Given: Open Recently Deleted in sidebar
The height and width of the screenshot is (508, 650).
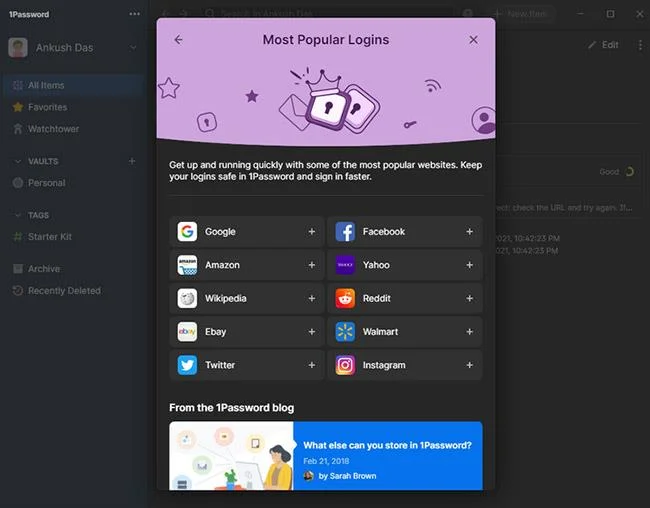Looking at the screenshot, I should pos(74,291).
